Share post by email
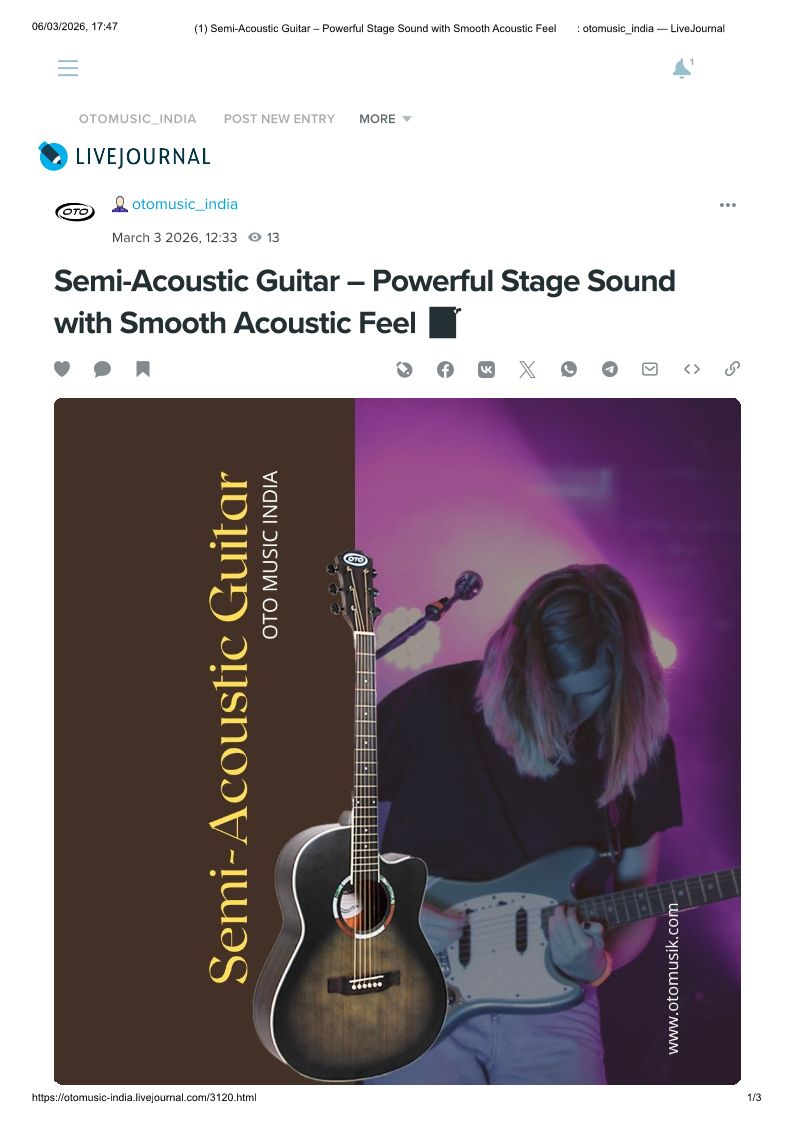The image size is (793, 1123). 650,369
